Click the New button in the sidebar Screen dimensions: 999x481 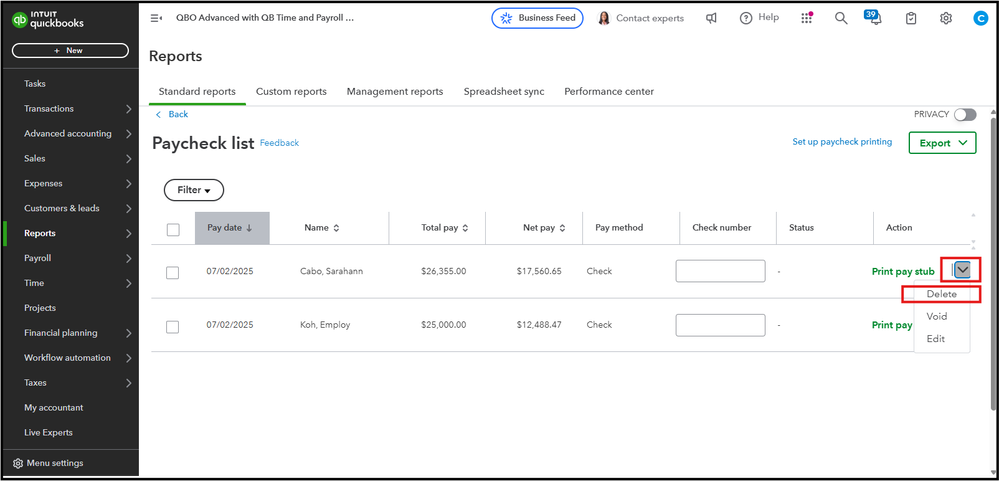[x=70, y=50]
